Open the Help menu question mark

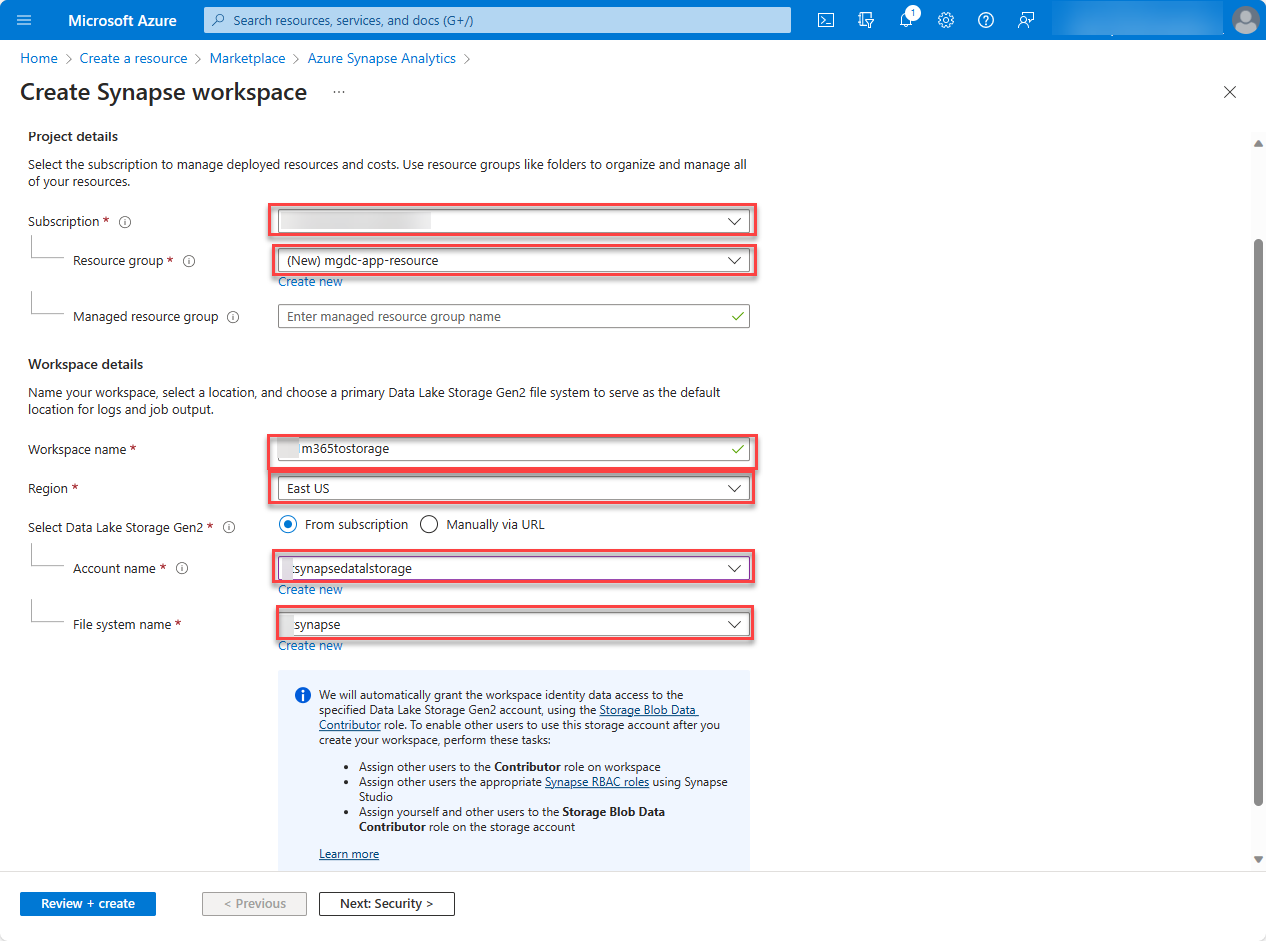pos(986,20)
